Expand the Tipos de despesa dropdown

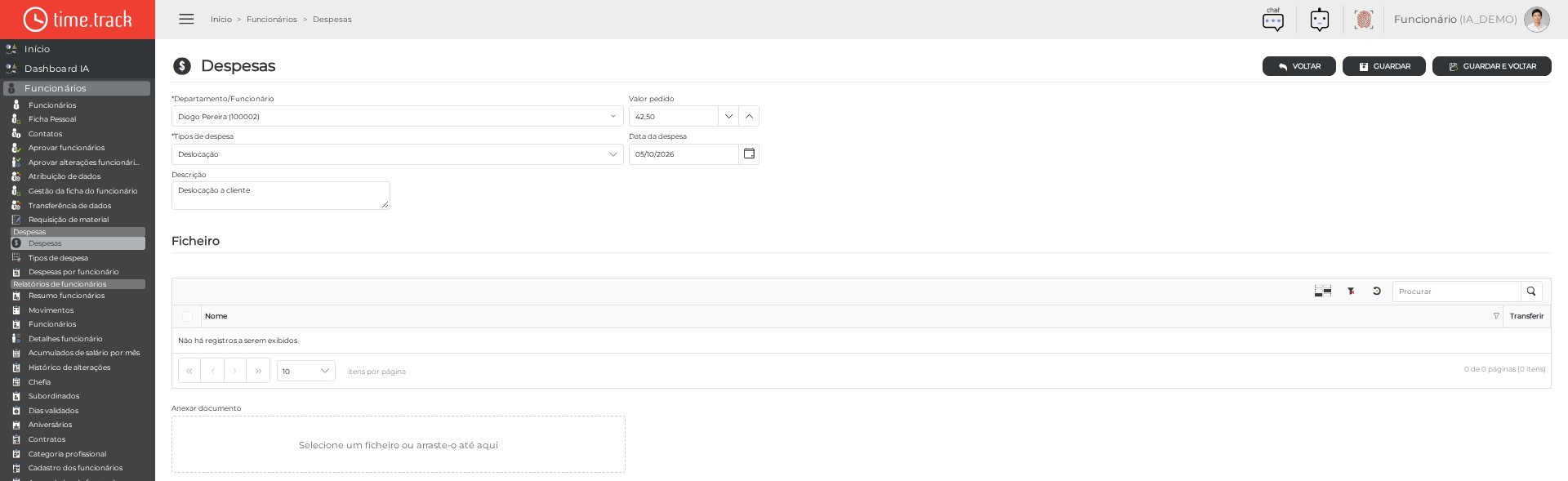[613, 154]
